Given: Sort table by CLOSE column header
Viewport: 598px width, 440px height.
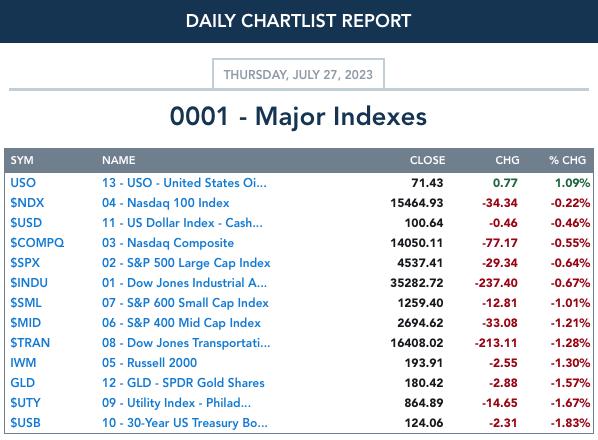Looking at the screenshot, I should 427,160.
